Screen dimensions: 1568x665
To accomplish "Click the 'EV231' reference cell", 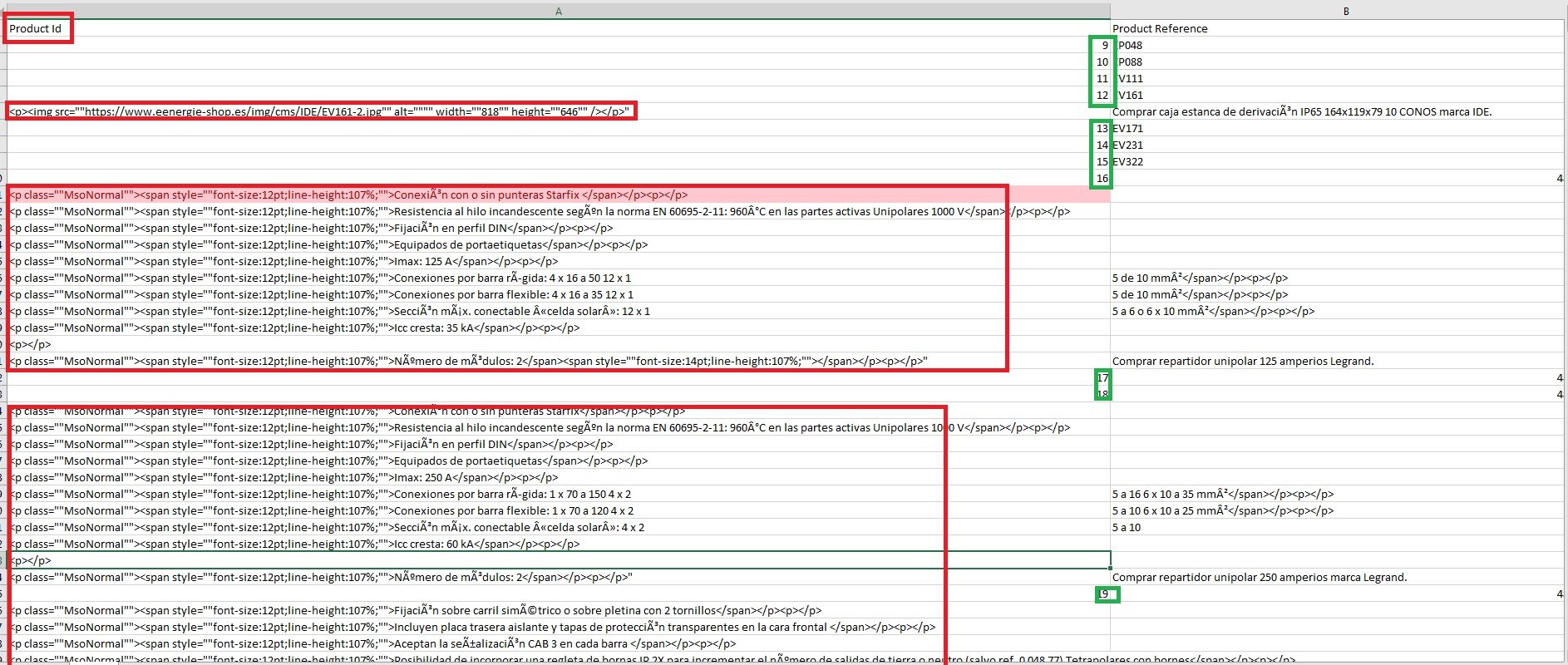I will point(1338,145).
